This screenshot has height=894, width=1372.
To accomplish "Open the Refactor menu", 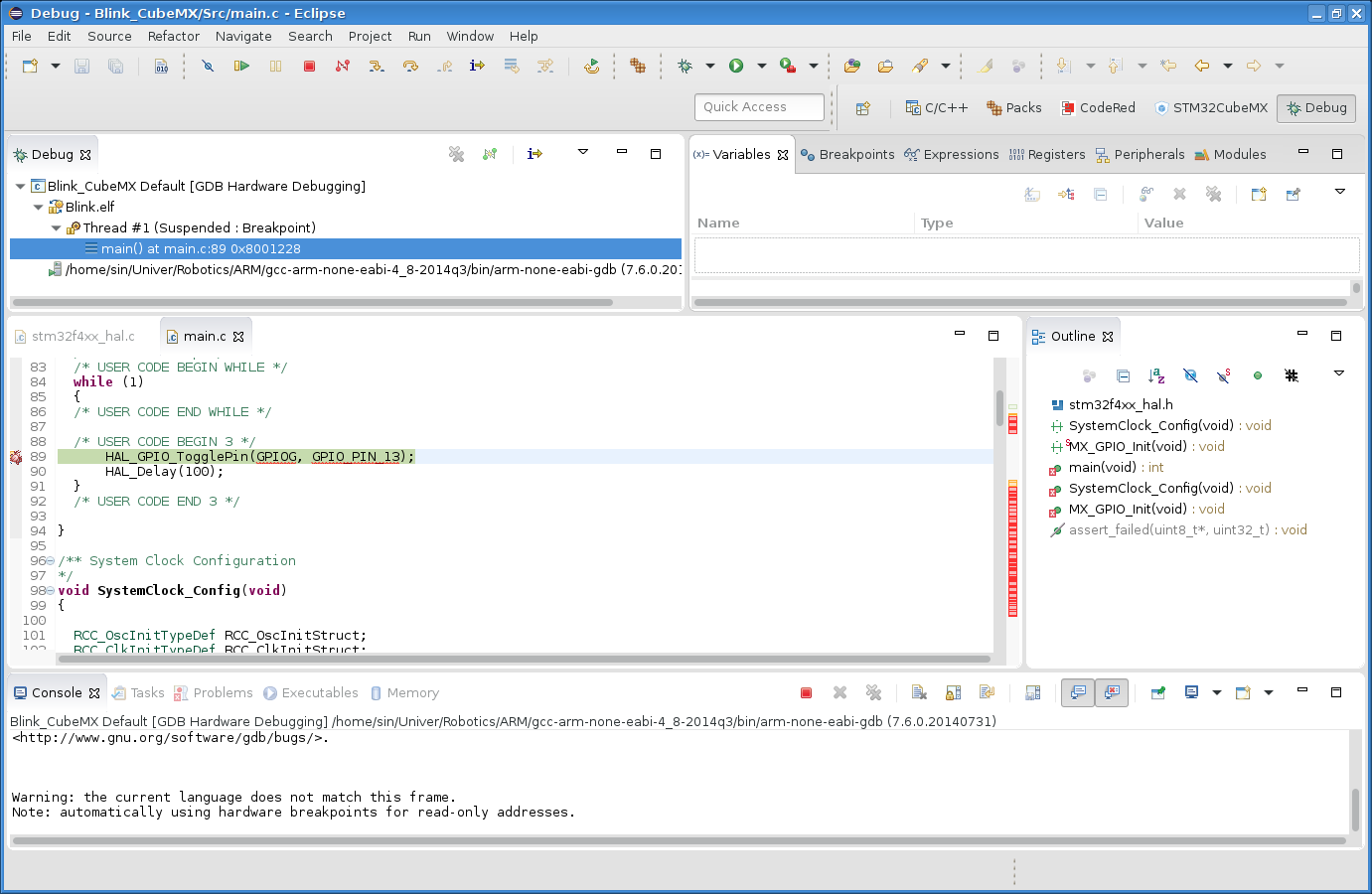I will click(x=174, y=36).
